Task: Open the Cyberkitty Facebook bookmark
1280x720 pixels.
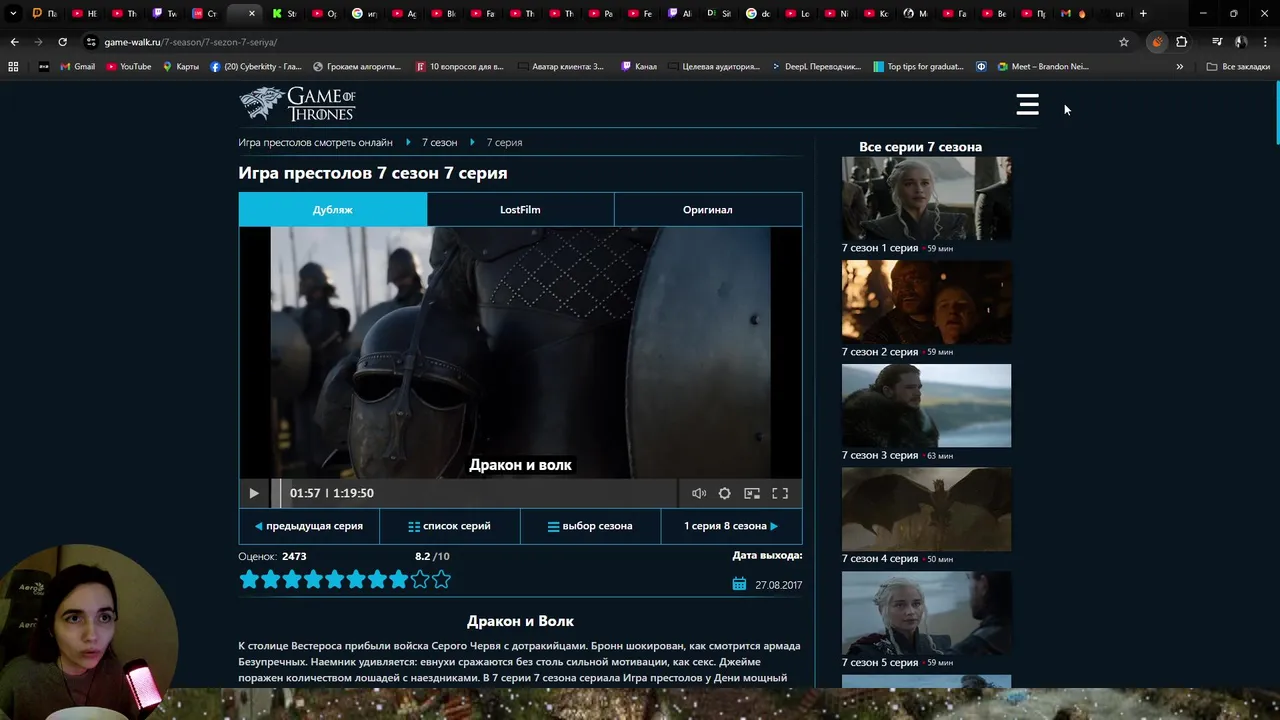Action: click(256, 67)
